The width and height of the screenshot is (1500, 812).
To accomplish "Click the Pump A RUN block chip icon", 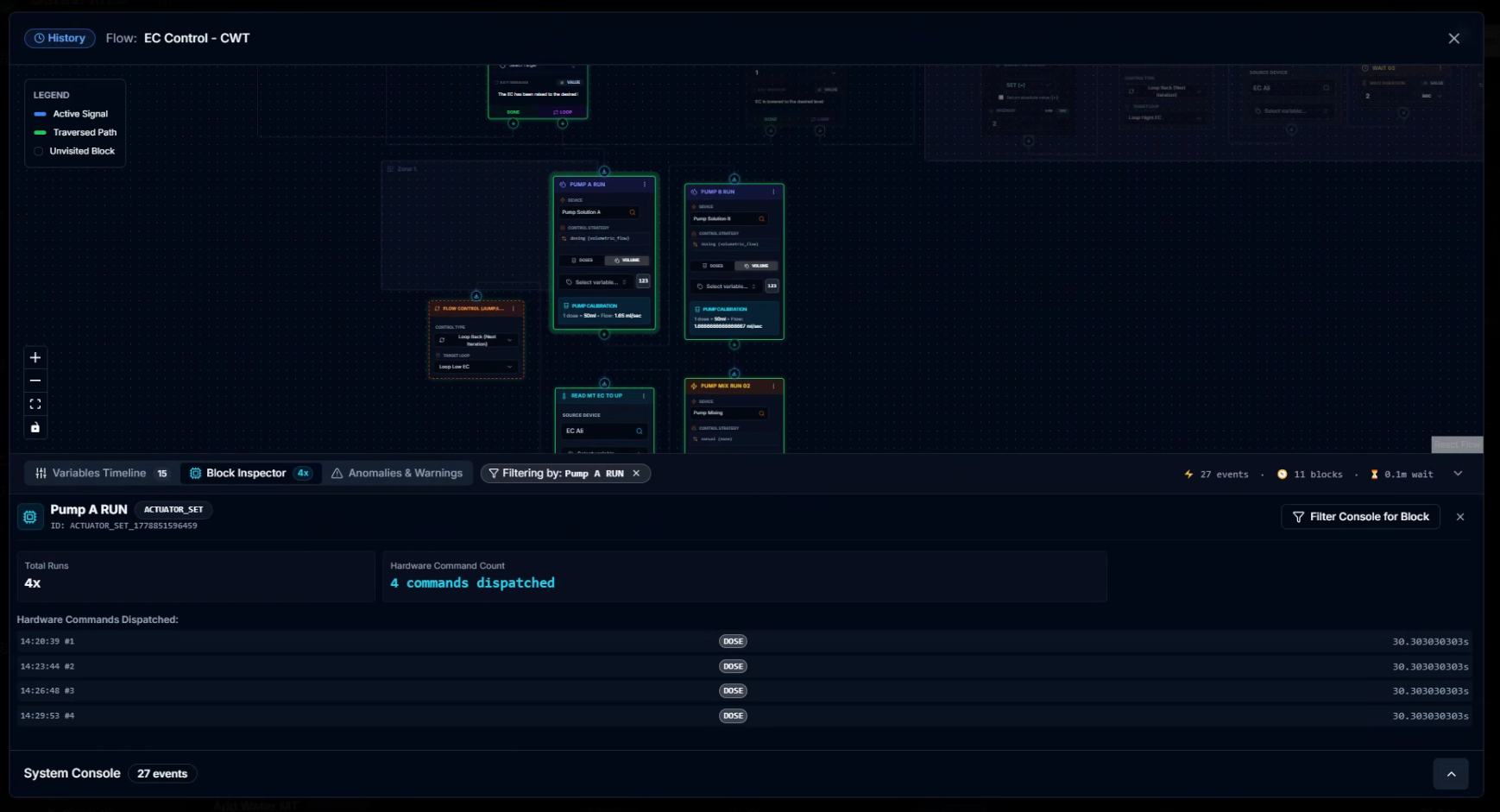I will coord(30,517).
